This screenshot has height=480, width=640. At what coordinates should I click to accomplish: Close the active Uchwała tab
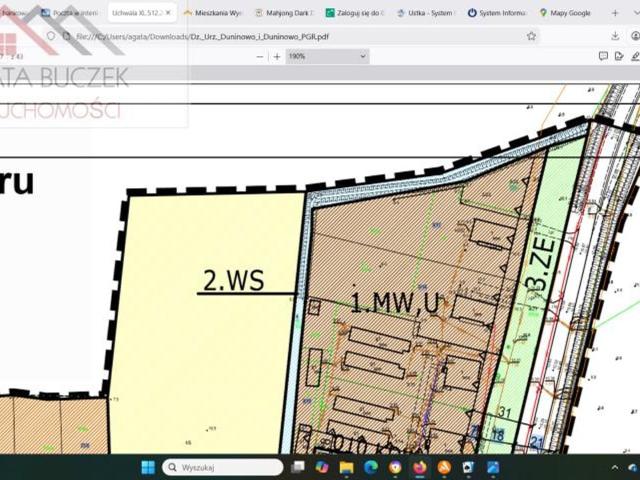(168, 13)
